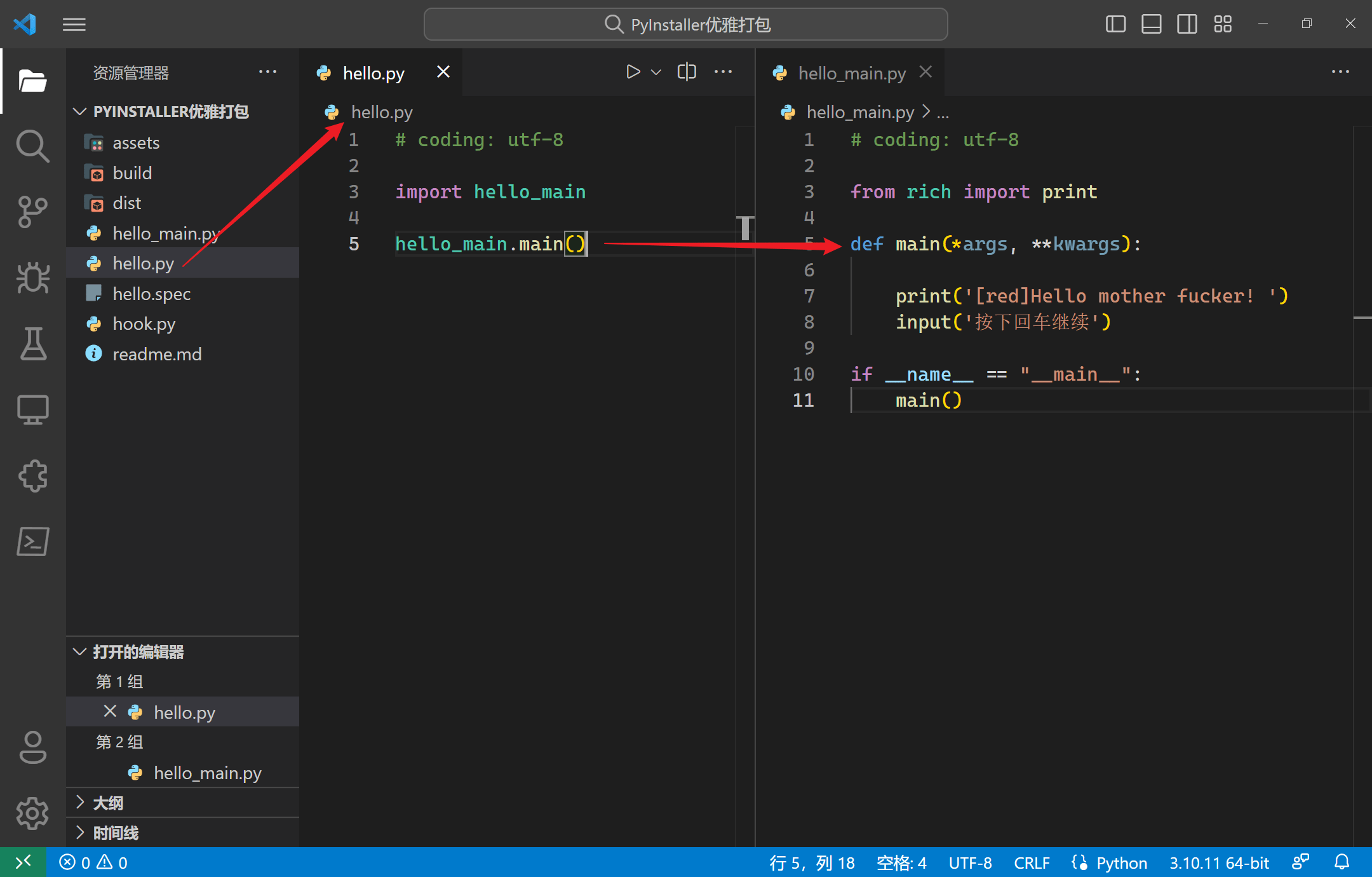Click CRLF line ending in status bar
This screenshot has height=877, width=1372.
tap(1032, 862)
